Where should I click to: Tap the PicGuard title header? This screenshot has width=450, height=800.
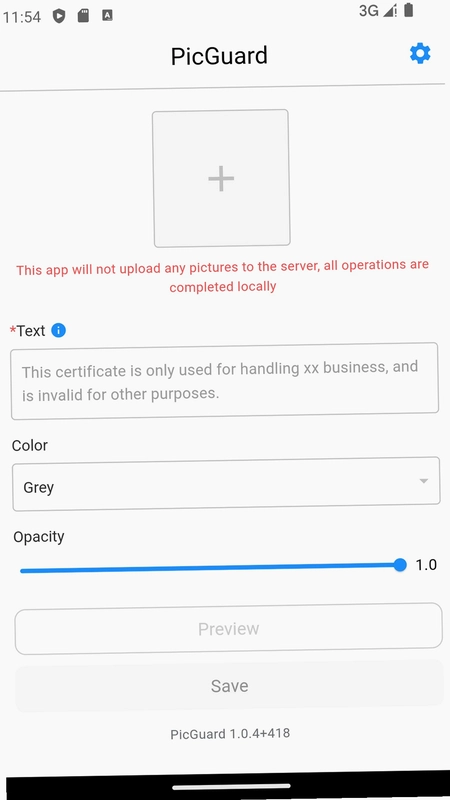[x=219, y=56]
